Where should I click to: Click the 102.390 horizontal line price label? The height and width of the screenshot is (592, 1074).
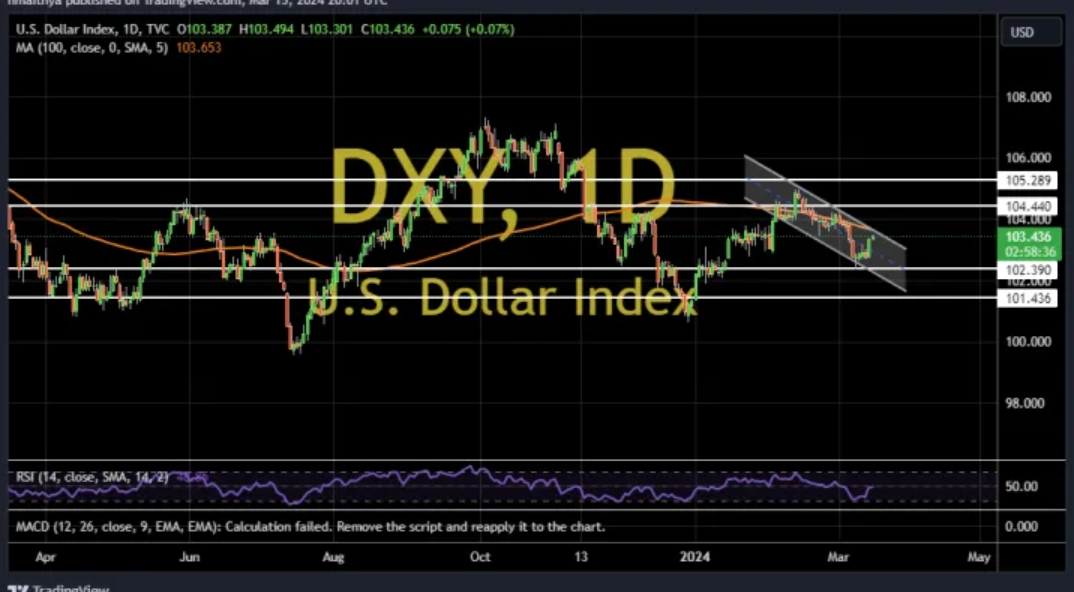pos(1027,270)
